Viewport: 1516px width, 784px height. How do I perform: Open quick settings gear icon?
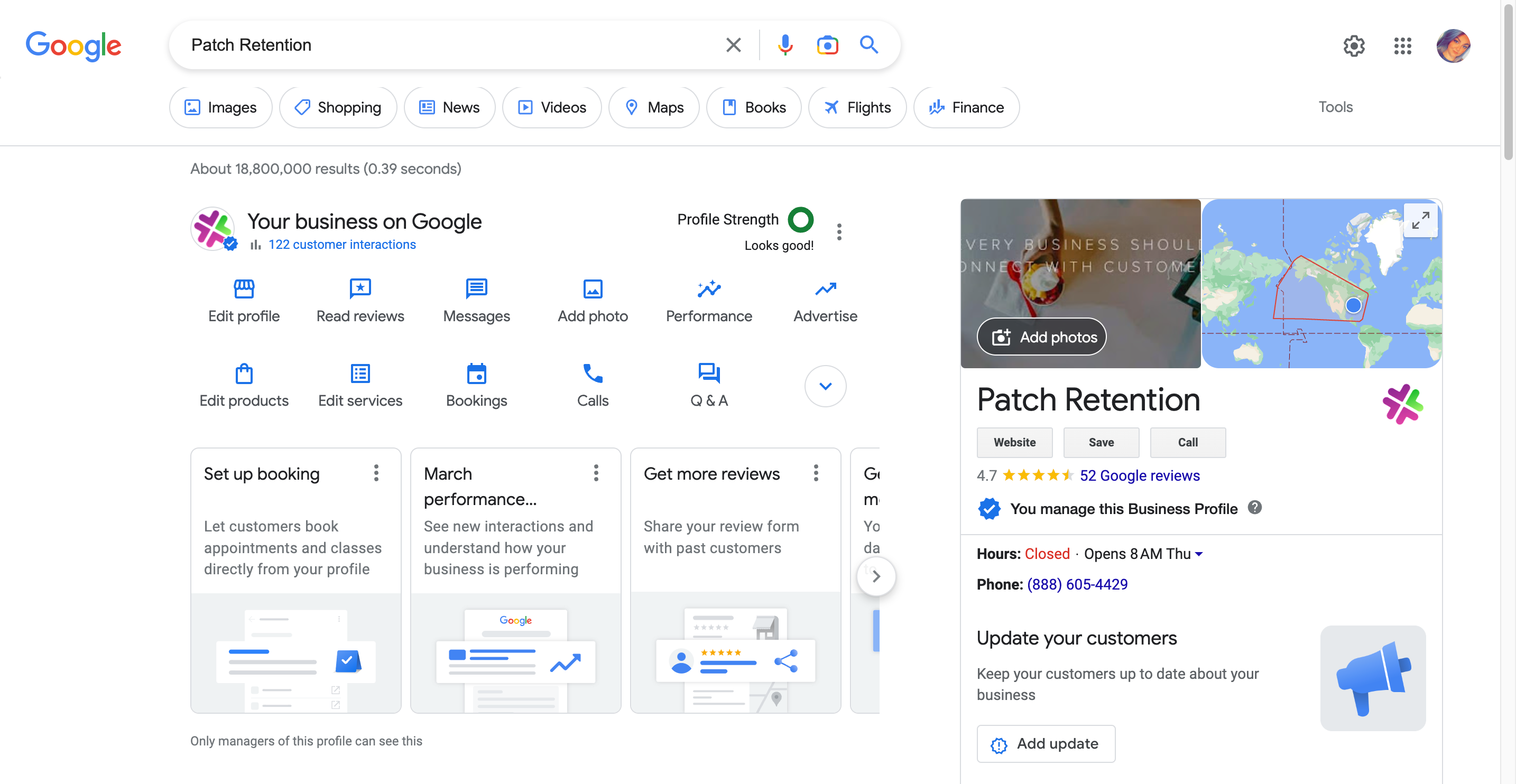(1354, 45)
